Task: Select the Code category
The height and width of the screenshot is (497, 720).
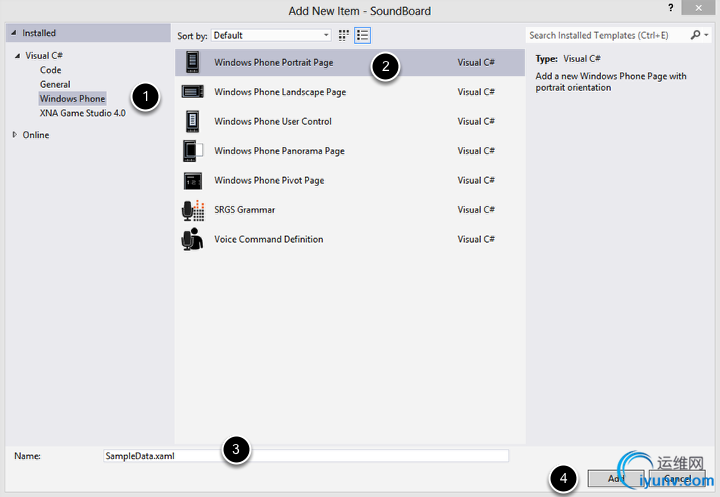Action: (51, 70)
